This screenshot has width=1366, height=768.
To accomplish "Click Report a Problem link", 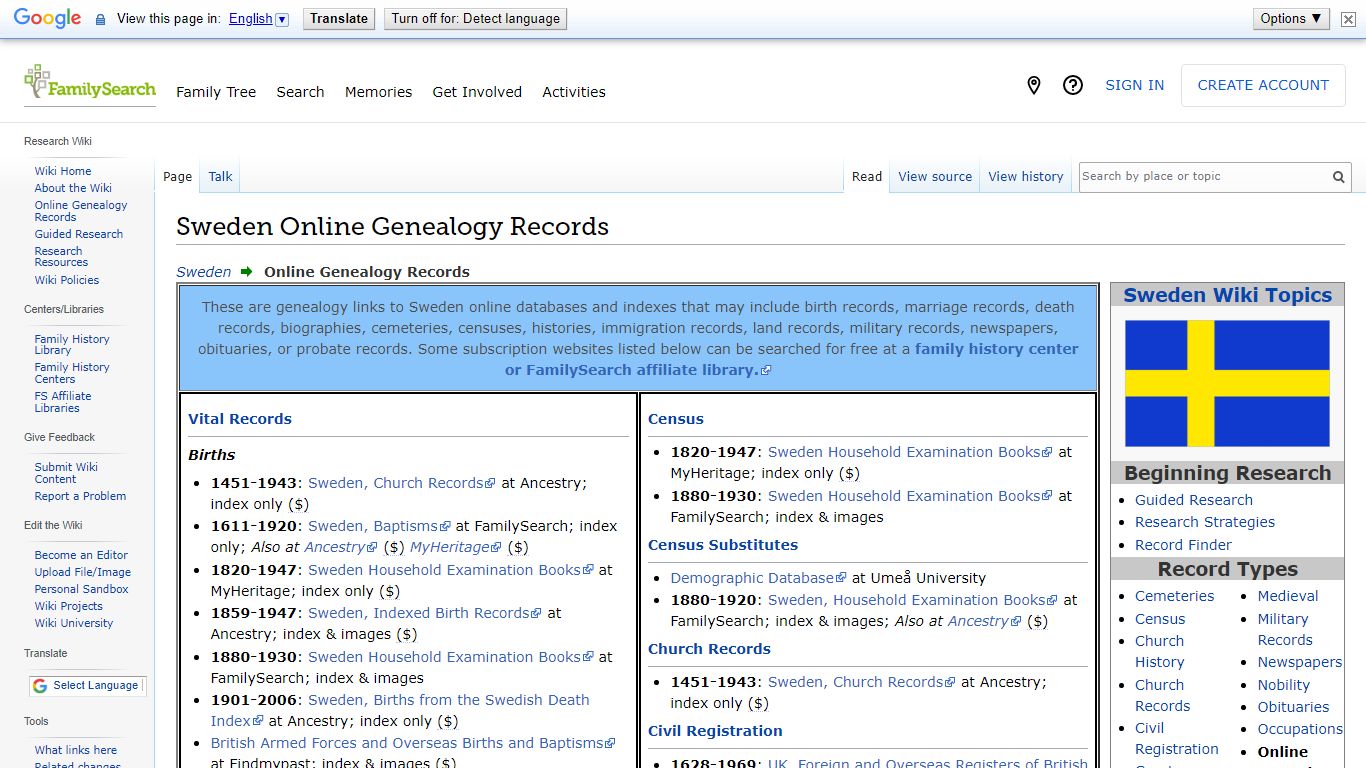I will point(80,496).
